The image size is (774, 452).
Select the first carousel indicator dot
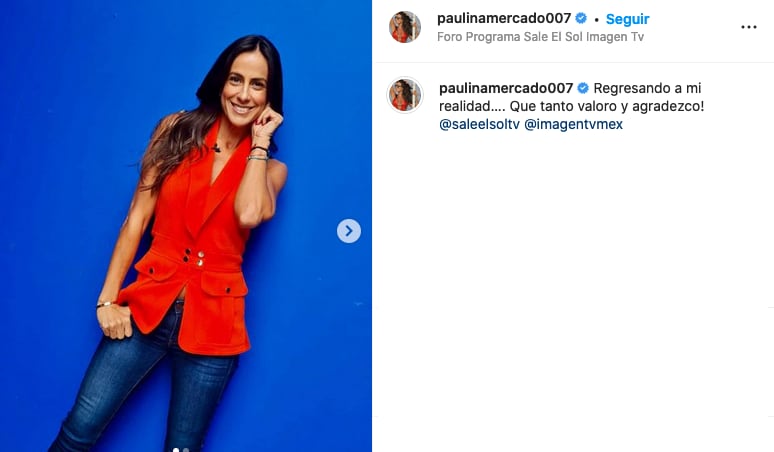click(x=176, y=450)
